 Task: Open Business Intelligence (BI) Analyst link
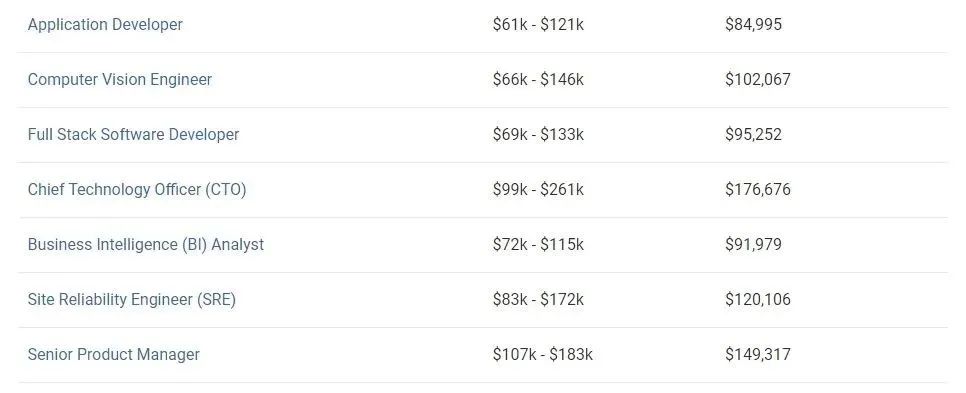point(145,244)
